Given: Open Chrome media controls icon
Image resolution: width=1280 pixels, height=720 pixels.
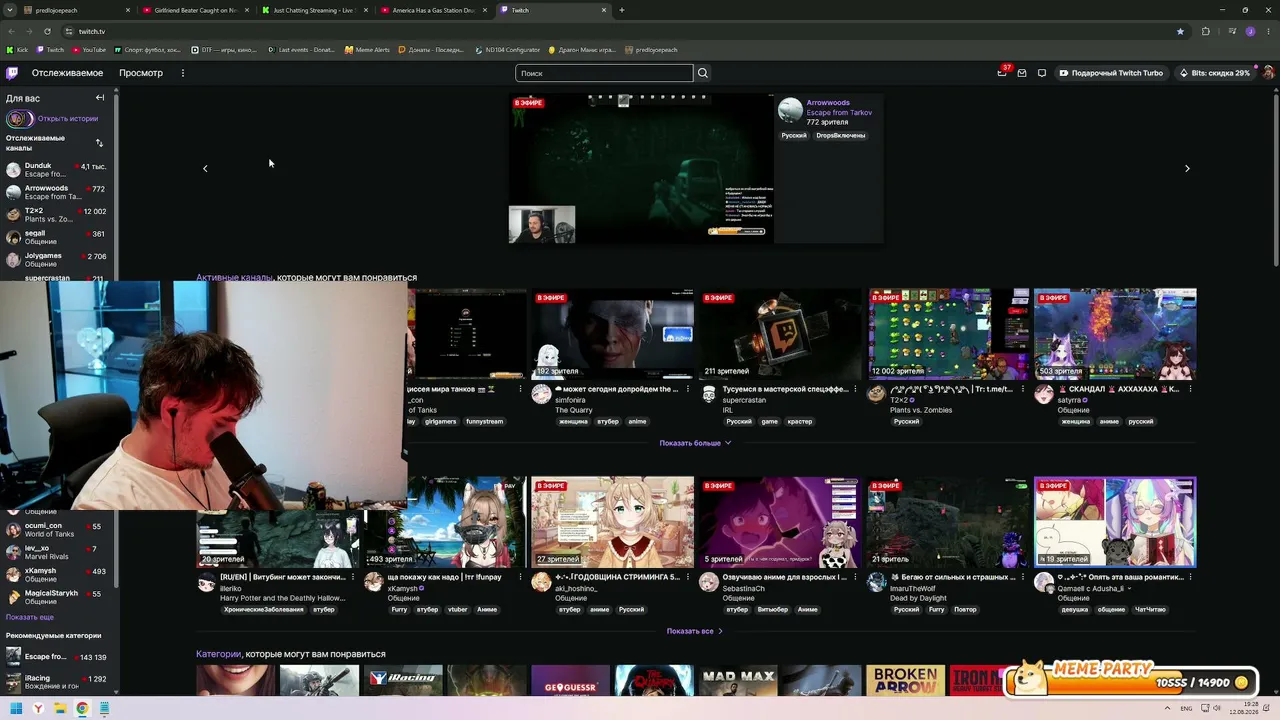Looking at the screenshot, I should click(1232, 31).
